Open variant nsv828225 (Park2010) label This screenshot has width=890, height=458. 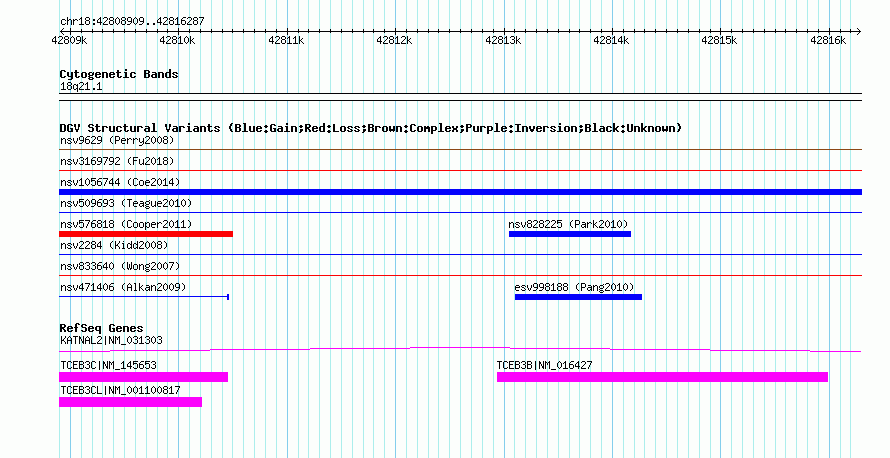pyautogui.click(x=568, y=224)
